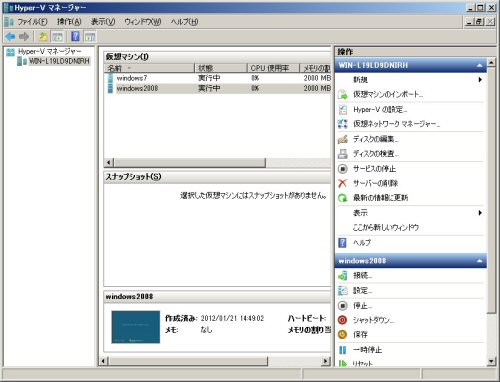Click windows2008 2000 MB memory cell

(317, 88)
